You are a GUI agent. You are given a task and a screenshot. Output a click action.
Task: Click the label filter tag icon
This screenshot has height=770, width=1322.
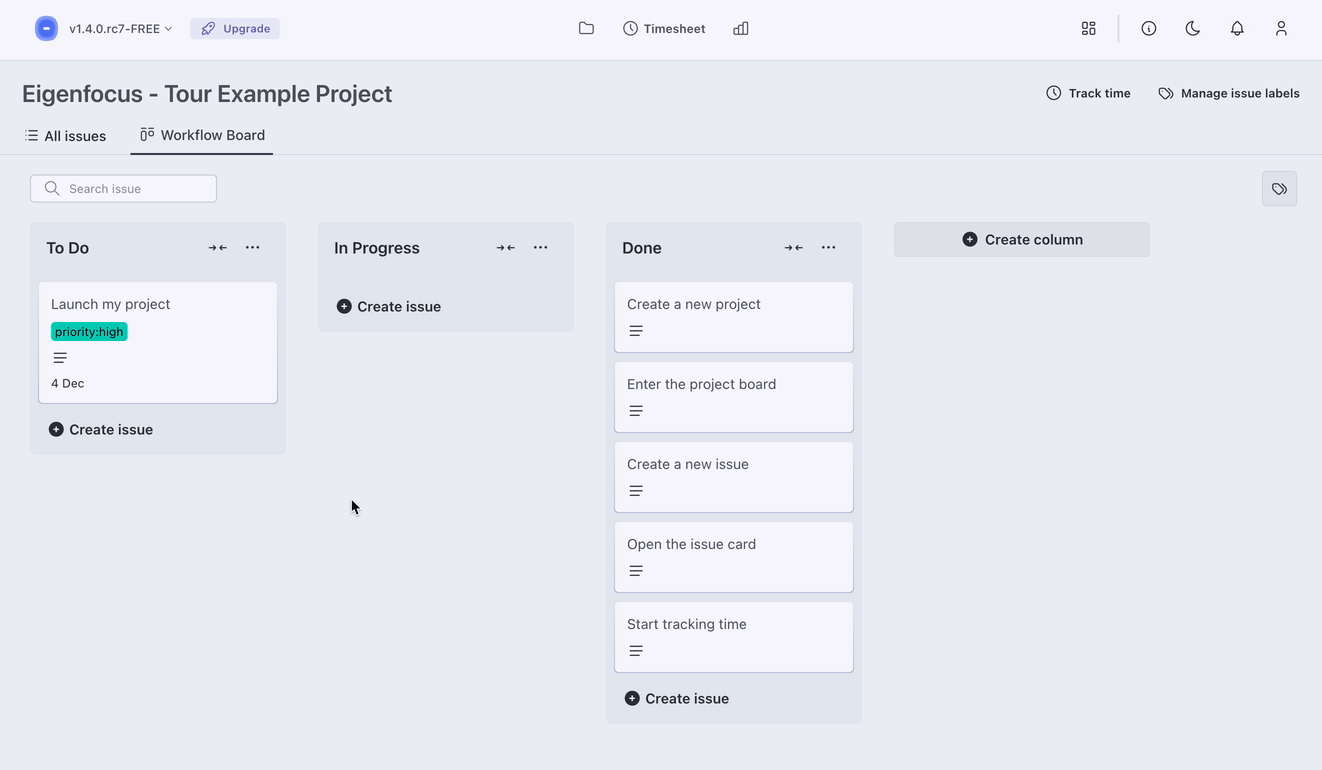pos(1279,189)
